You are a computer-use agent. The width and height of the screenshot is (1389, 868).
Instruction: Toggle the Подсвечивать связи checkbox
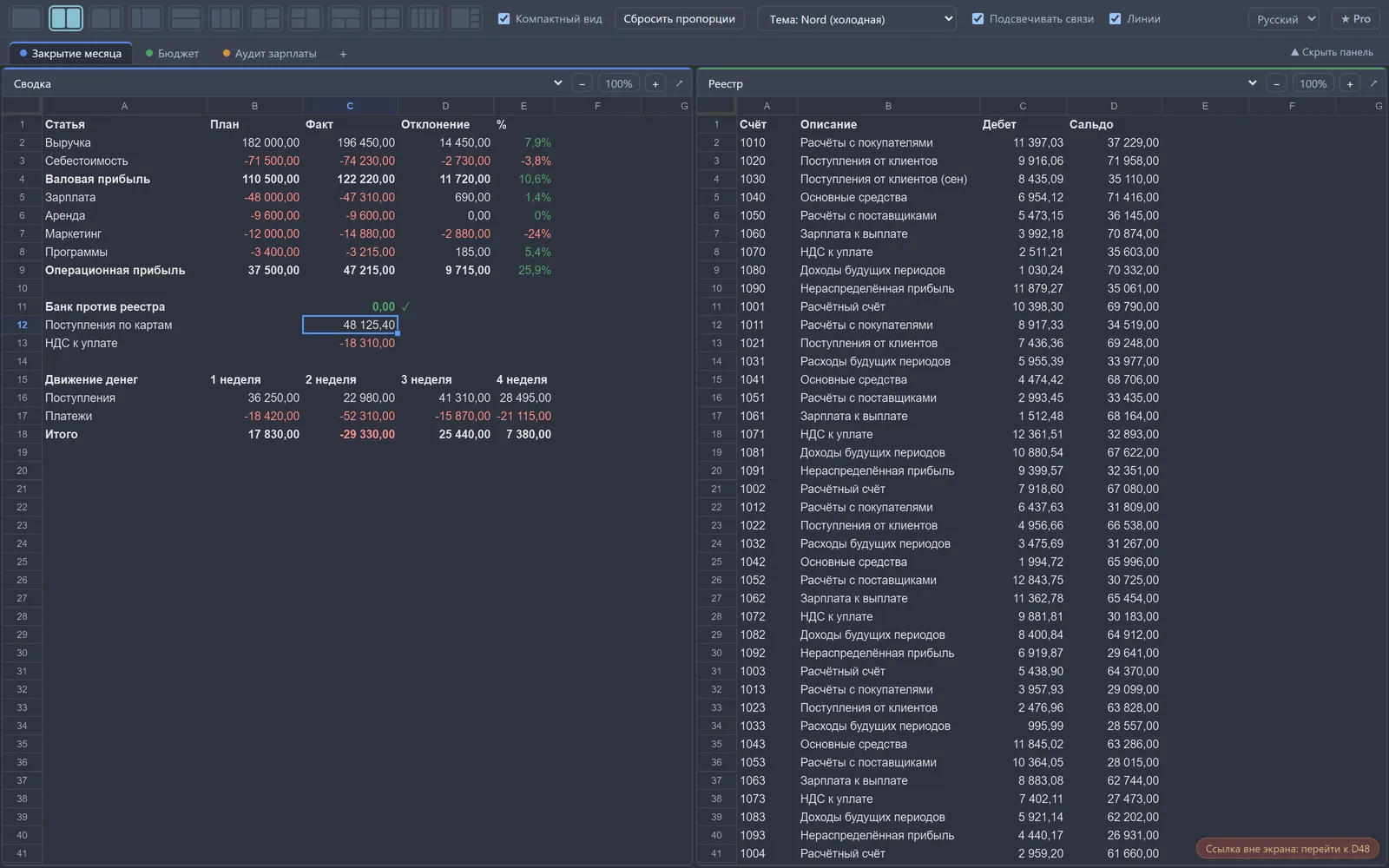click(x=978, y=18)
